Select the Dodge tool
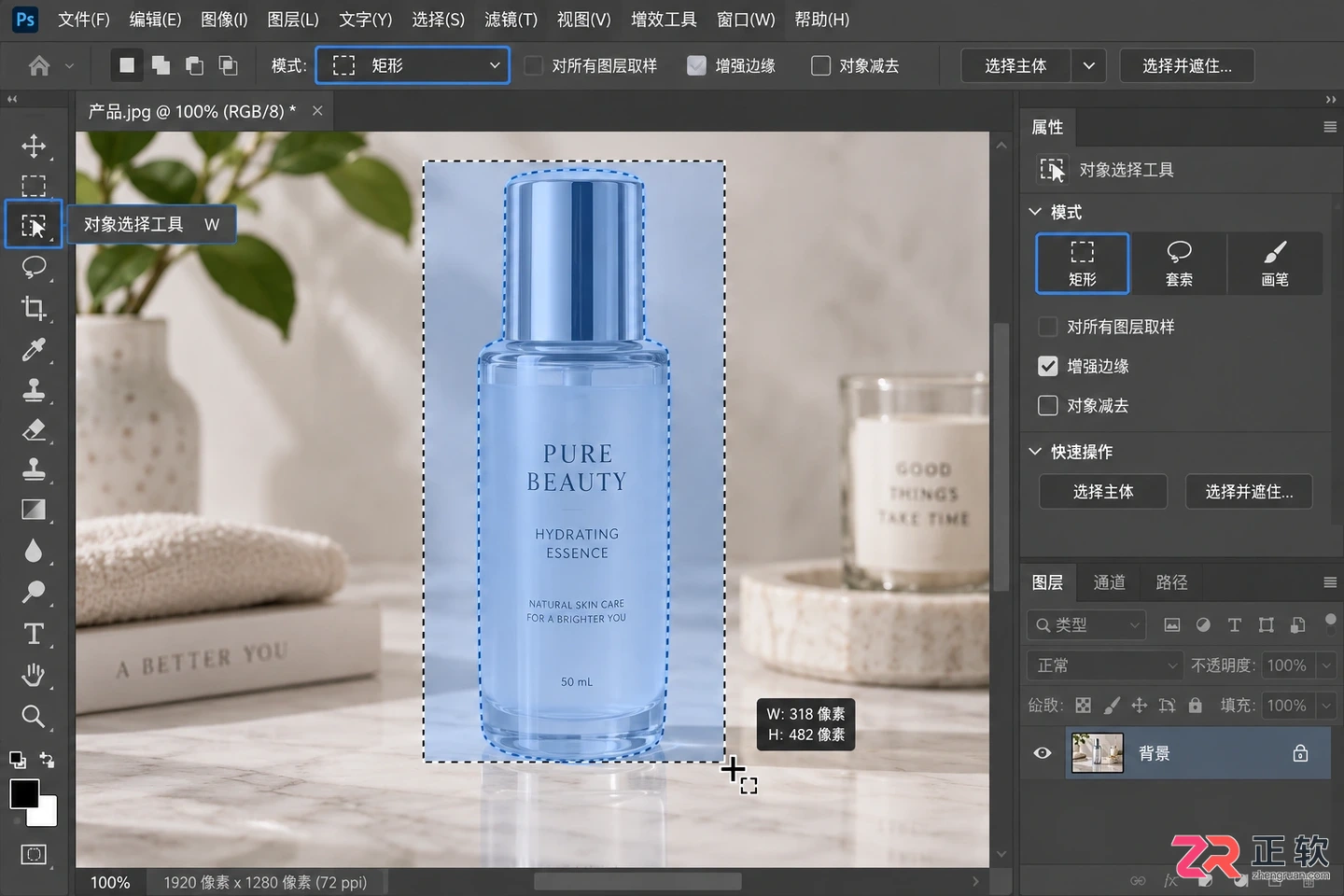The width and height of the screenshot is (1344, 896). (x=34, y=592)
